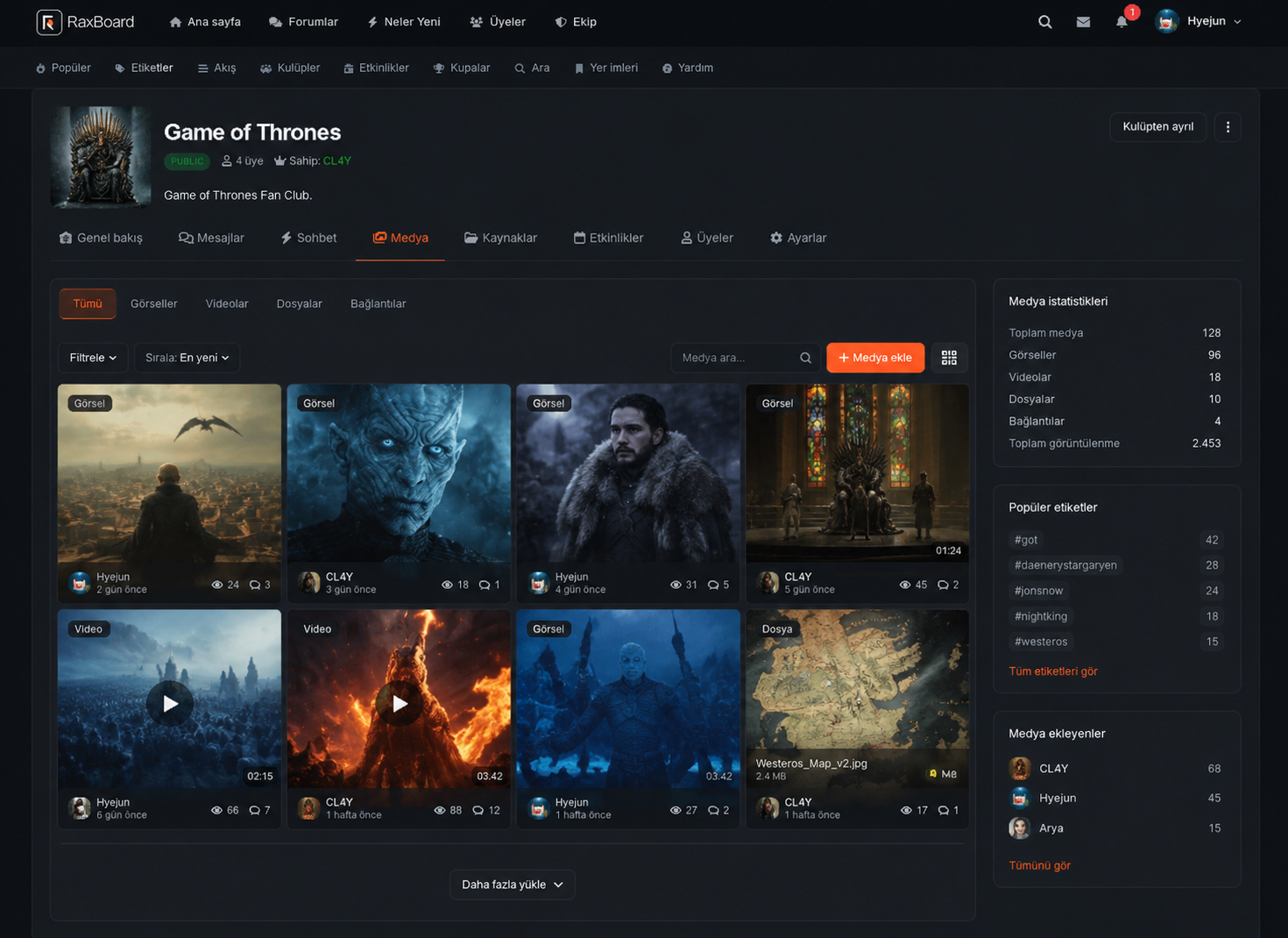
Task: Open the notifications bell
Action: (x=1122, y=22)
